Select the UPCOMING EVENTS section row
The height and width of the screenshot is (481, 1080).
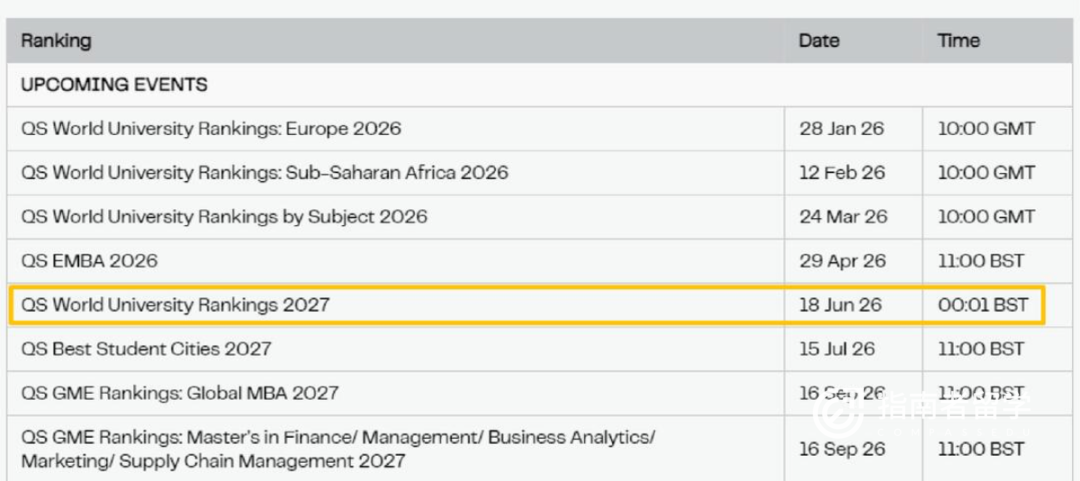[x=114, y=85]
